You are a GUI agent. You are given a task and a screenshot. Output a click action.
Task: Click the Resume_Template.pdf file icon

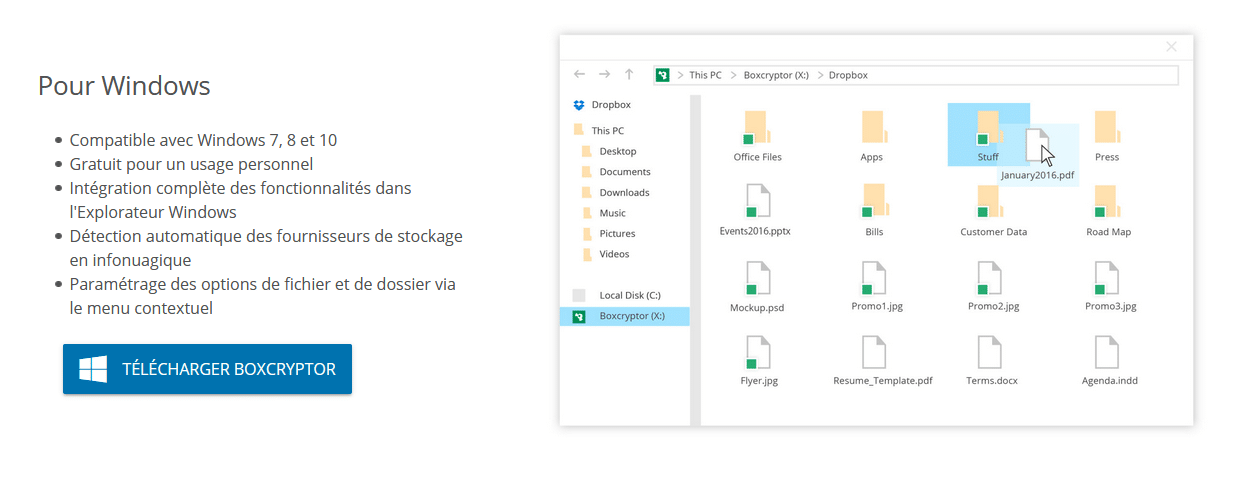[875, 352]
